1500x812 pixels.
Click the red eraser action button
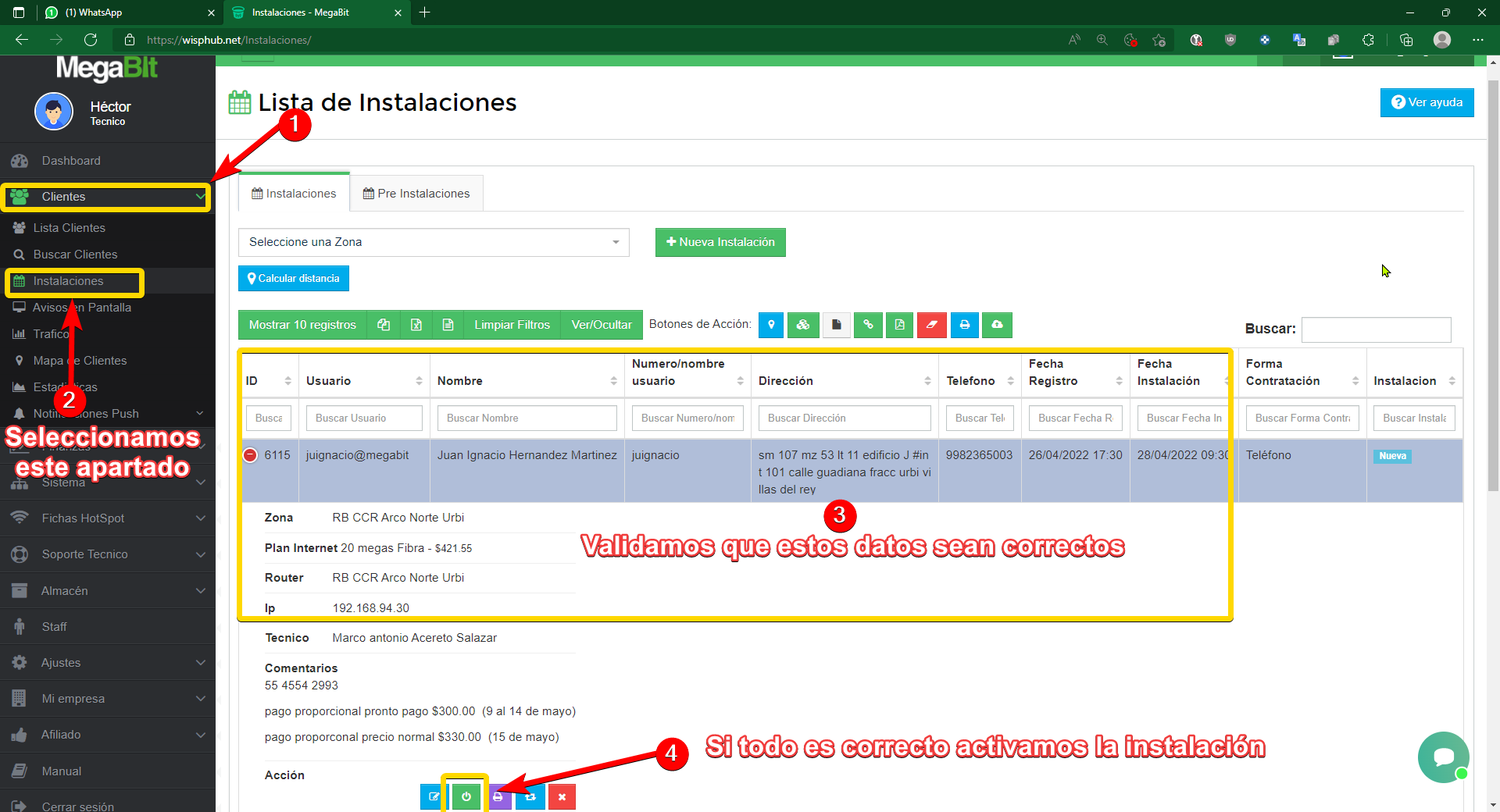(932, 325)
